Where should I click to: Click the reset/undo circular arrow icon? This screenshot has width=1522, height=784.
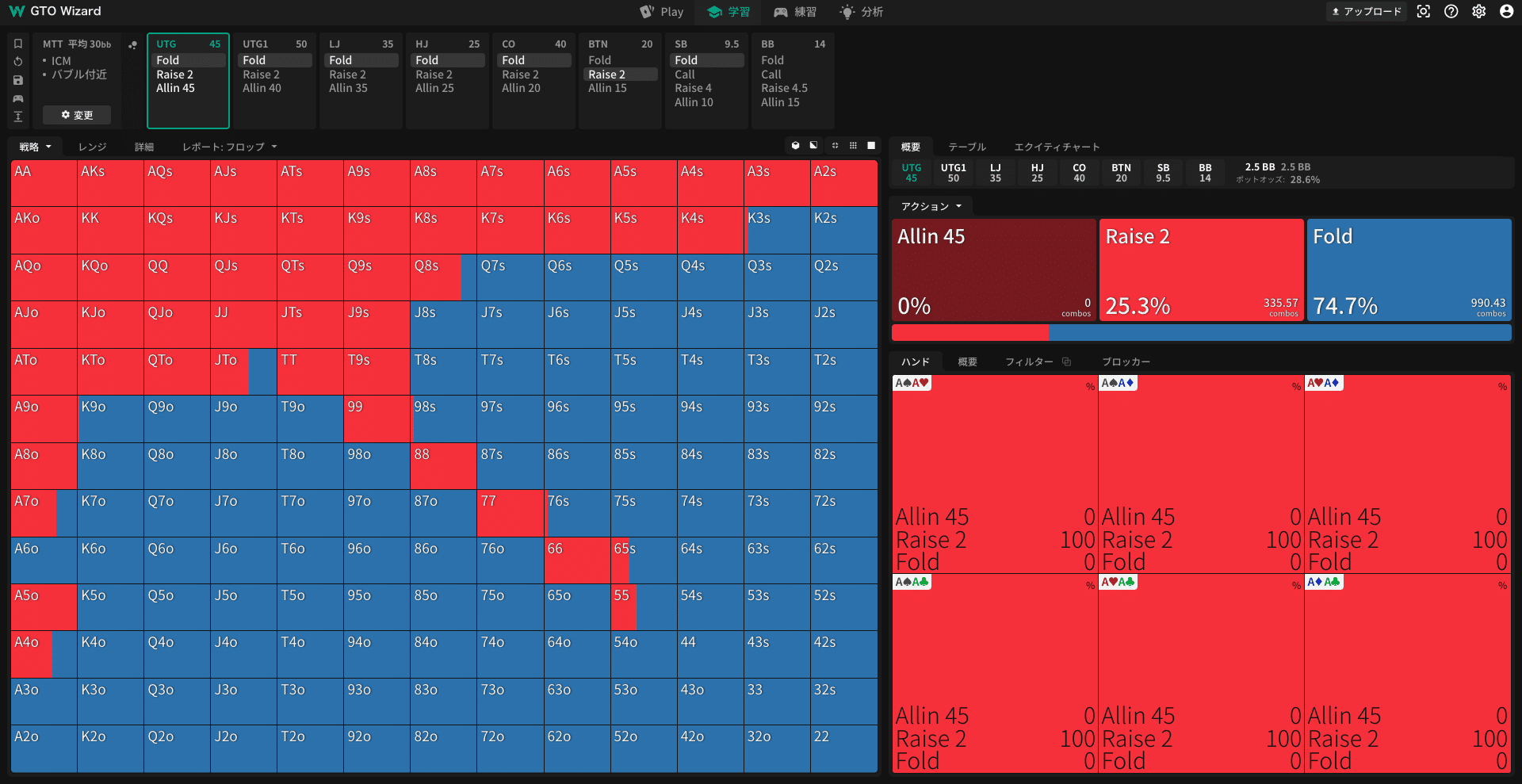point(18,62)
